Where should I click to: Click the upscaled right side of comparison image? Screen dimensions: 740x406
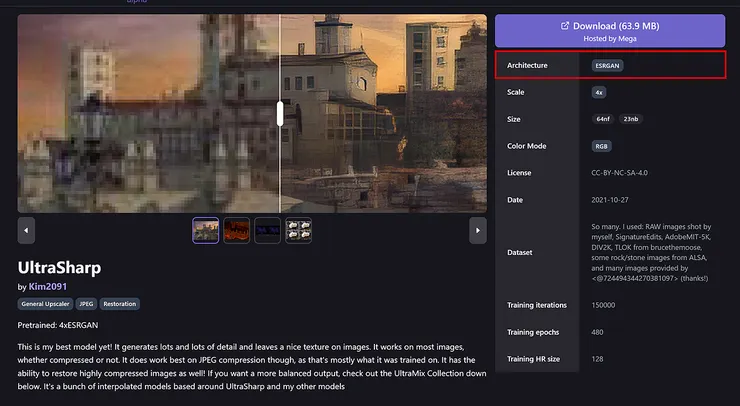[x=384, y=113]
